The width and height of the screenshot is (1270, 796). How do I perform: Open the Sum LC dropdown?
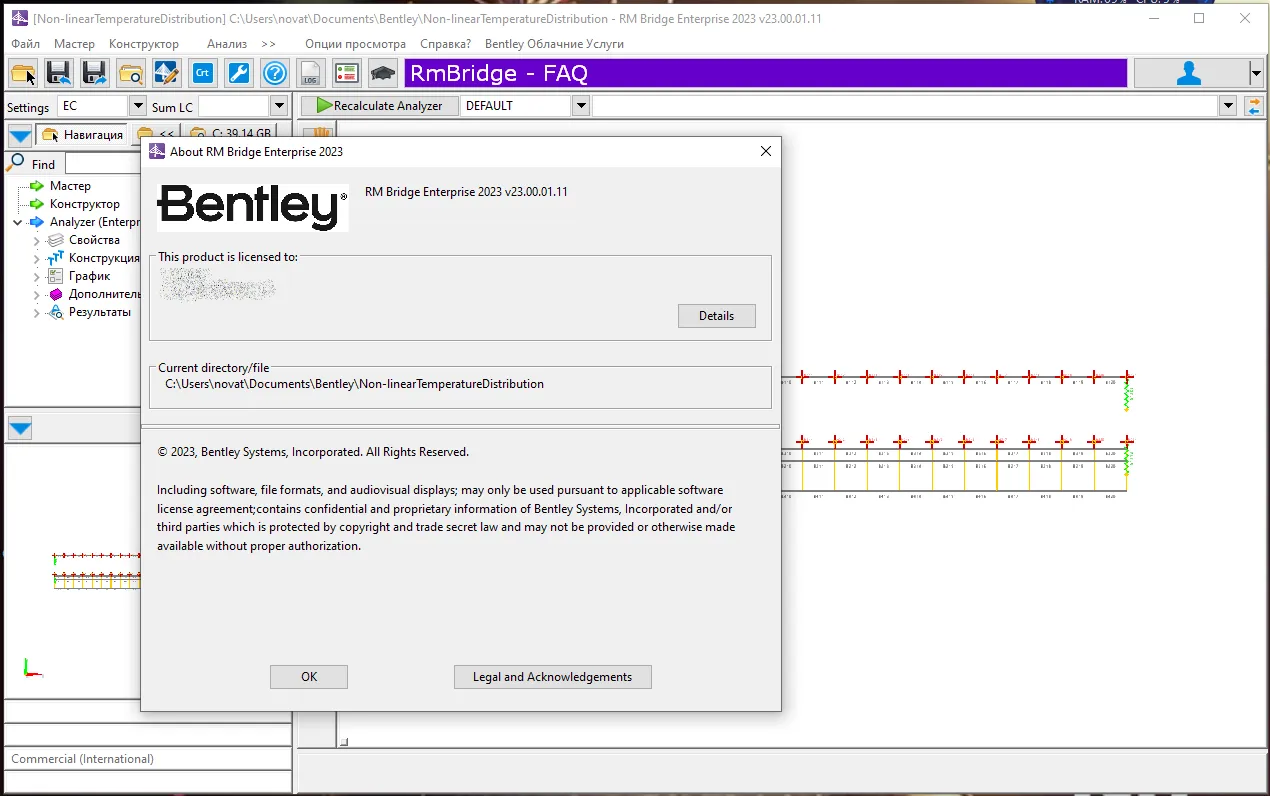click(279, 106)
